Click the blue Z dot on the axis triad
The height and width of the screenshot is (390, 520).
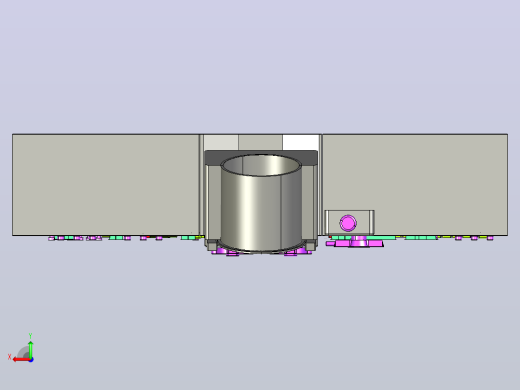pyautogui.click(x=31, y=360)
